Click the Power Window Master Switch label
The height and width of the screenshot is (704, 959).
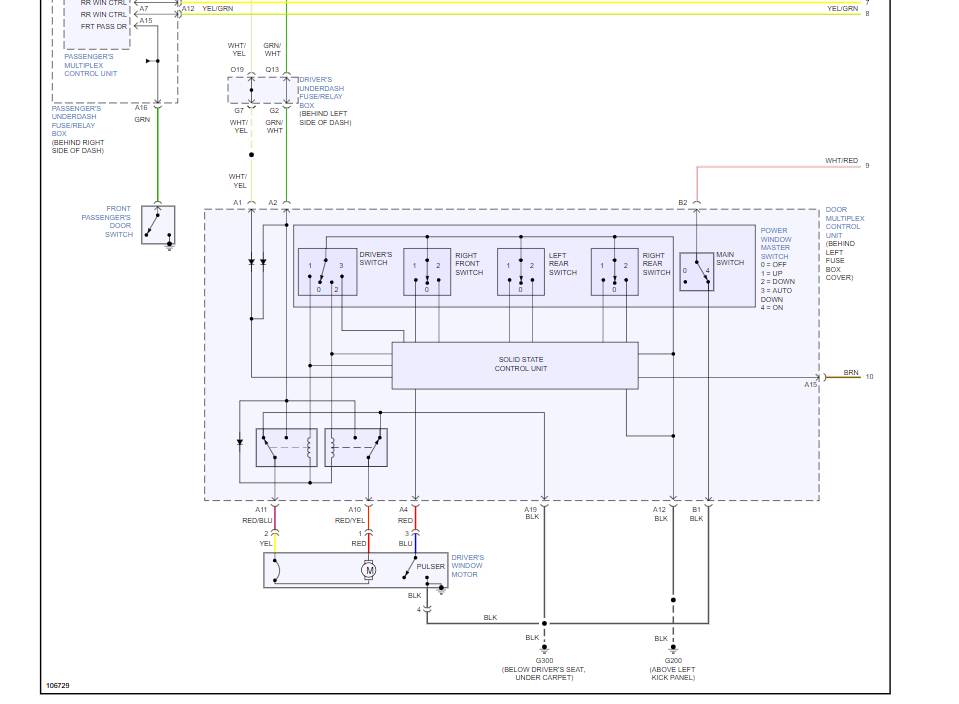776,243
